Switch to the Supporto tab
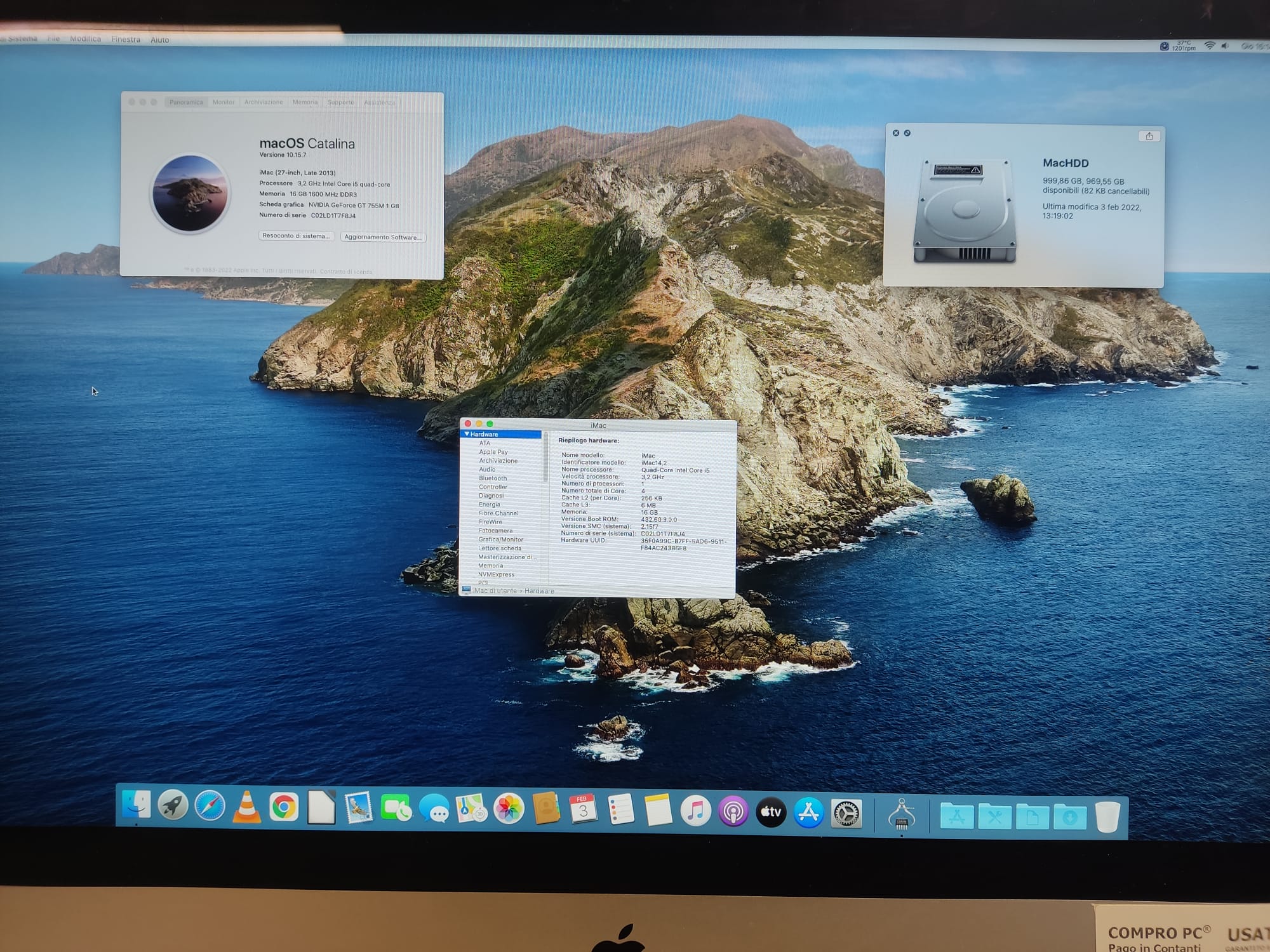This screenshot has width=1270, height=952. 341,102
